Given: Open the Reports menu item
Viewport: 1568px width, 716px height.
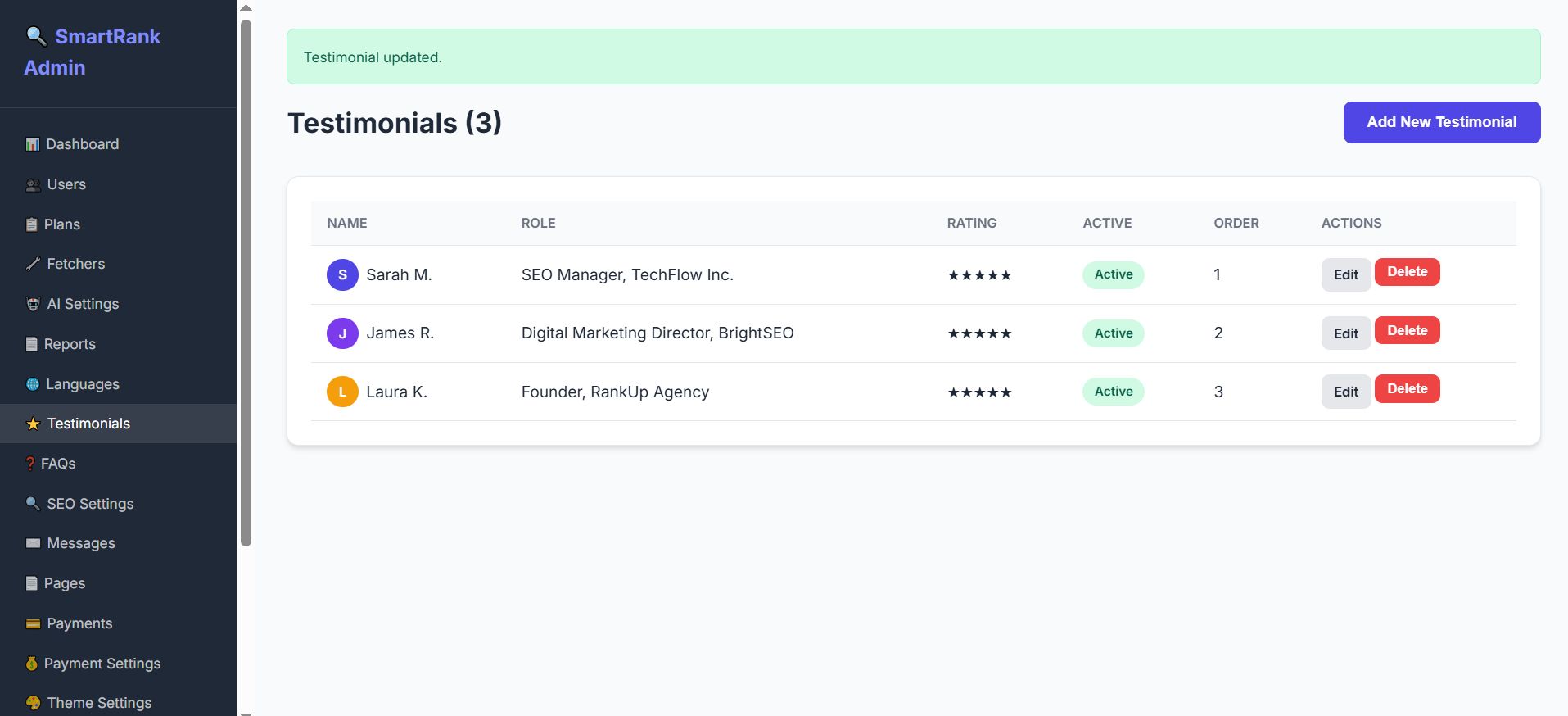Looking at the screenshot, I should (70, 344).
